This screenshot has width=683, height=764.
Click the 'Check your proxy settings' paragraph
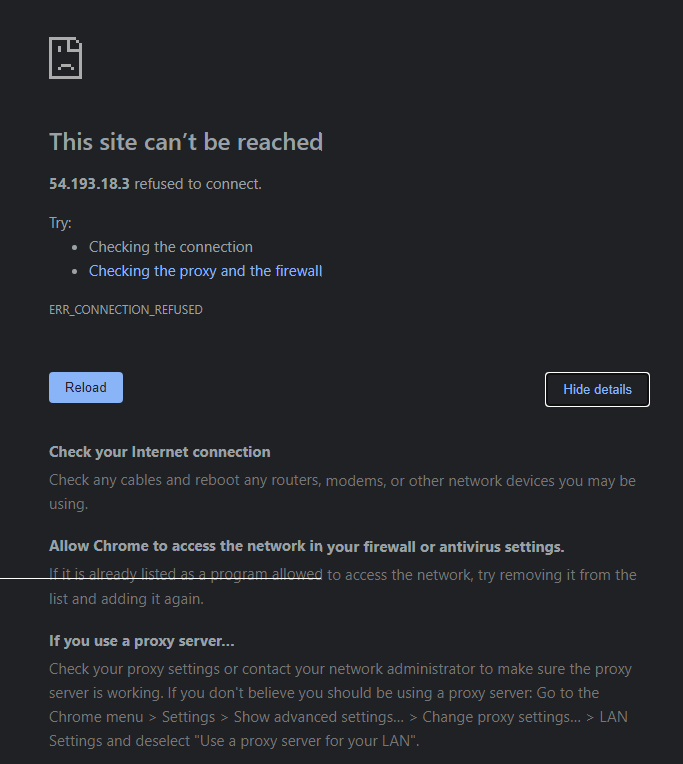(341, 705)
